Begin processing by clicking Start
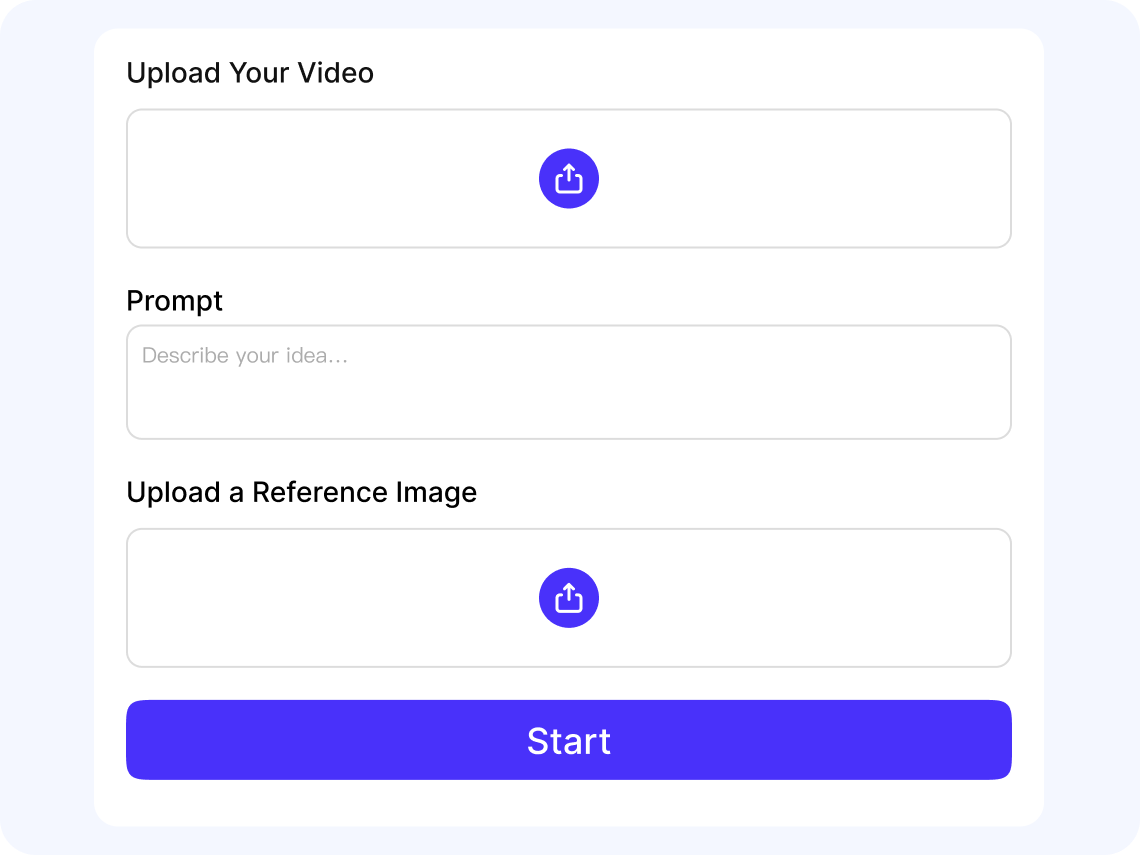The image size is (1140, 855). (x=569, y=740)
